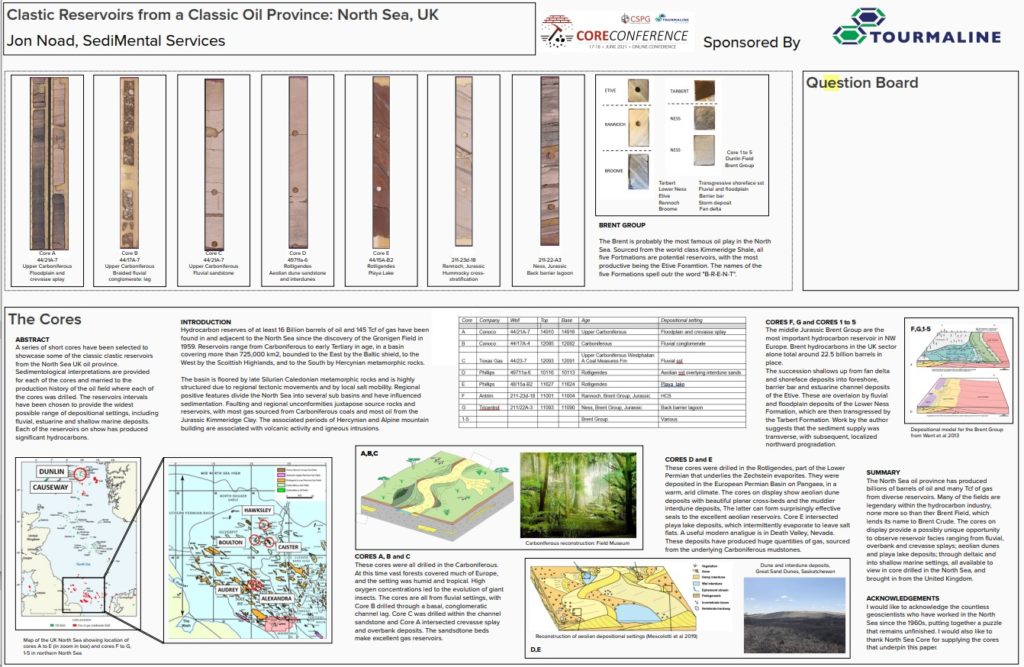Click the UK North Sea overview map

coord(80,545)
